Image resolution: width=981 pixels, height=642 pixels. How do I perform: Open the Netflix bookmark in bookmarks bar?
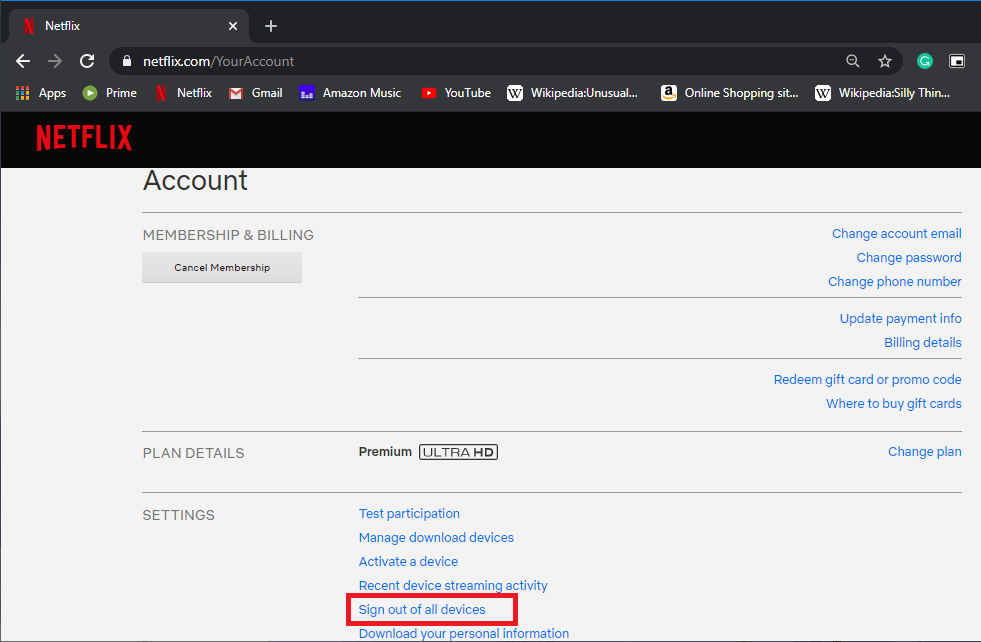tap(183, 93)
